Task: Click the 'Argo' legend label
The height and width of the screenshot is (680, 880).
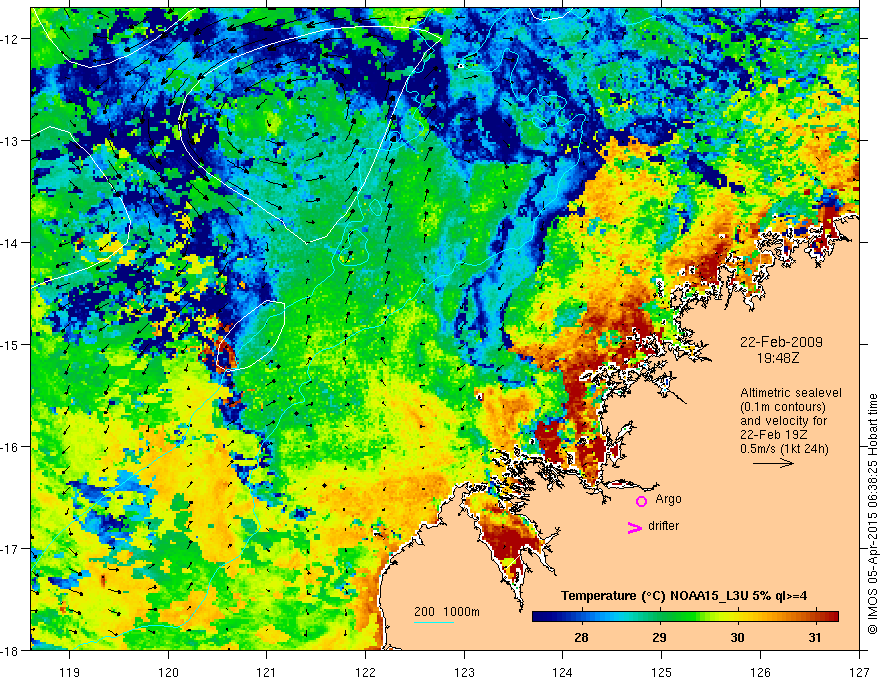Action: [x=668, y=499]
